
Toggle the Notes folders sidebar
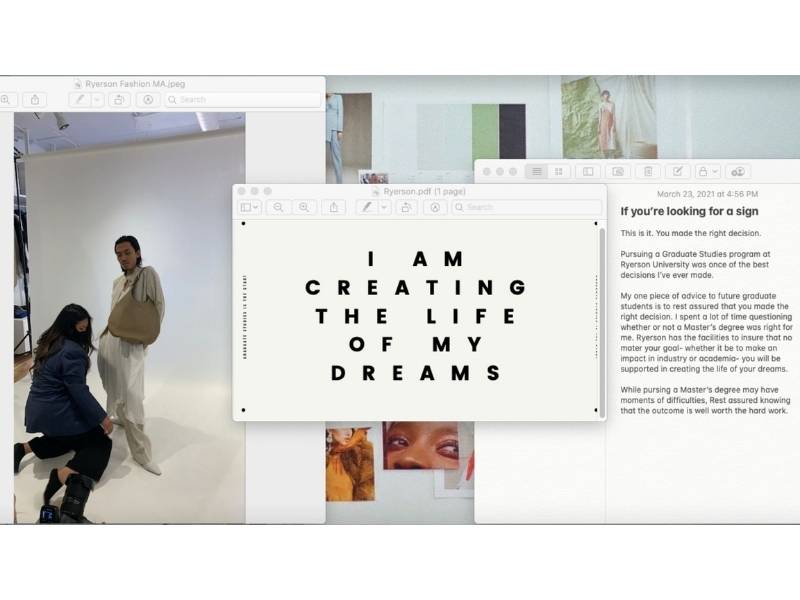pos(588,172)
